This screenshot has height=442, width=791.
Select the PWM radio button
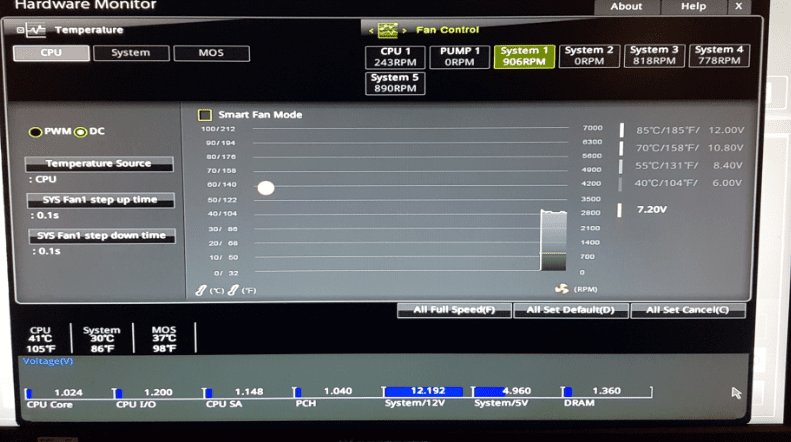35,132
